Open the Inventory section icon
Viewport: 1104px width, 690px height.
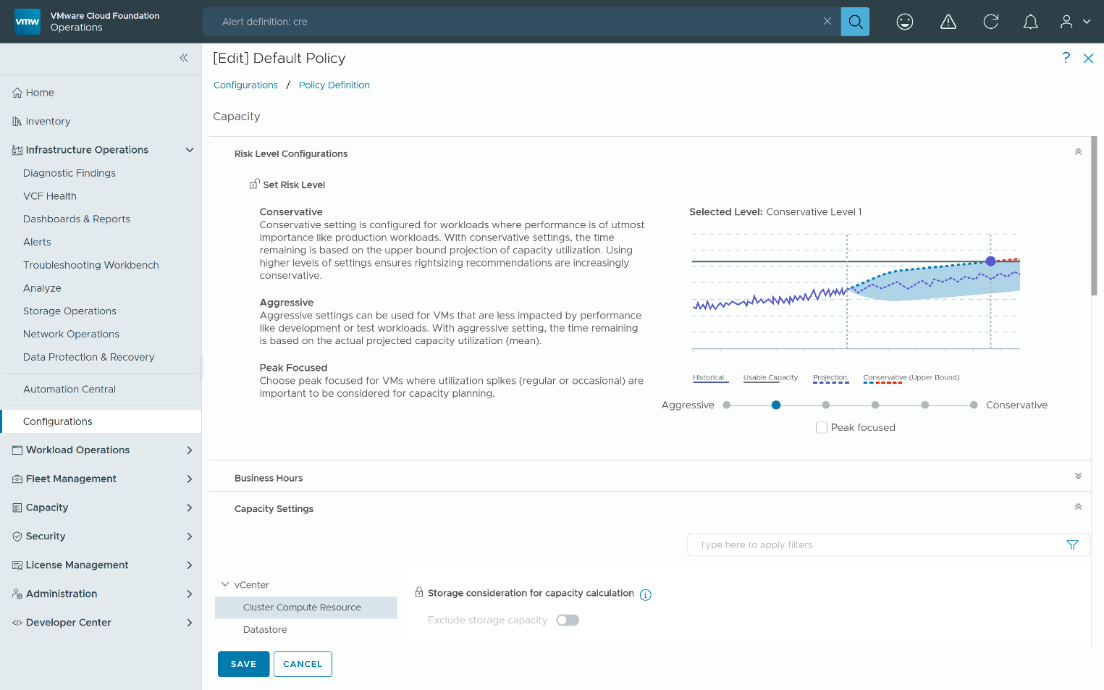16,121
